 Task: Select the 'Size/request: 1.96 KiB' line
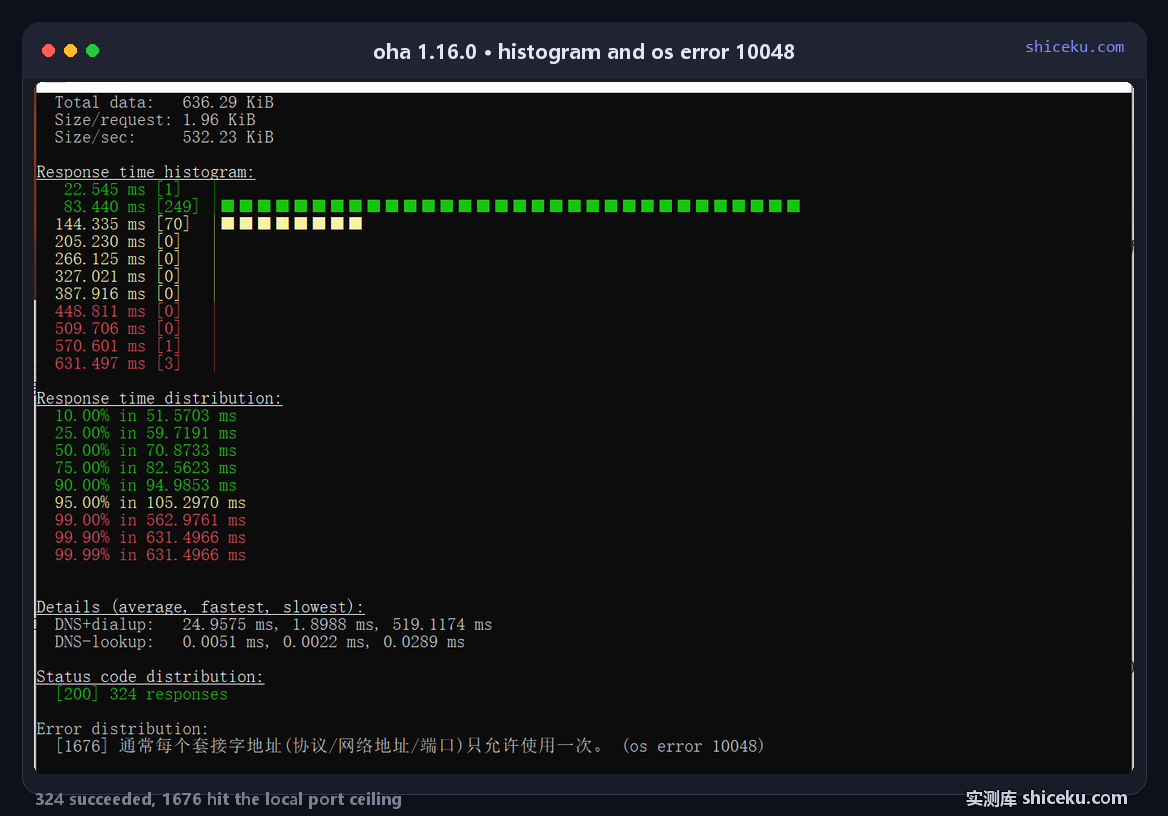pyautogui.click(x=155, y=120)
